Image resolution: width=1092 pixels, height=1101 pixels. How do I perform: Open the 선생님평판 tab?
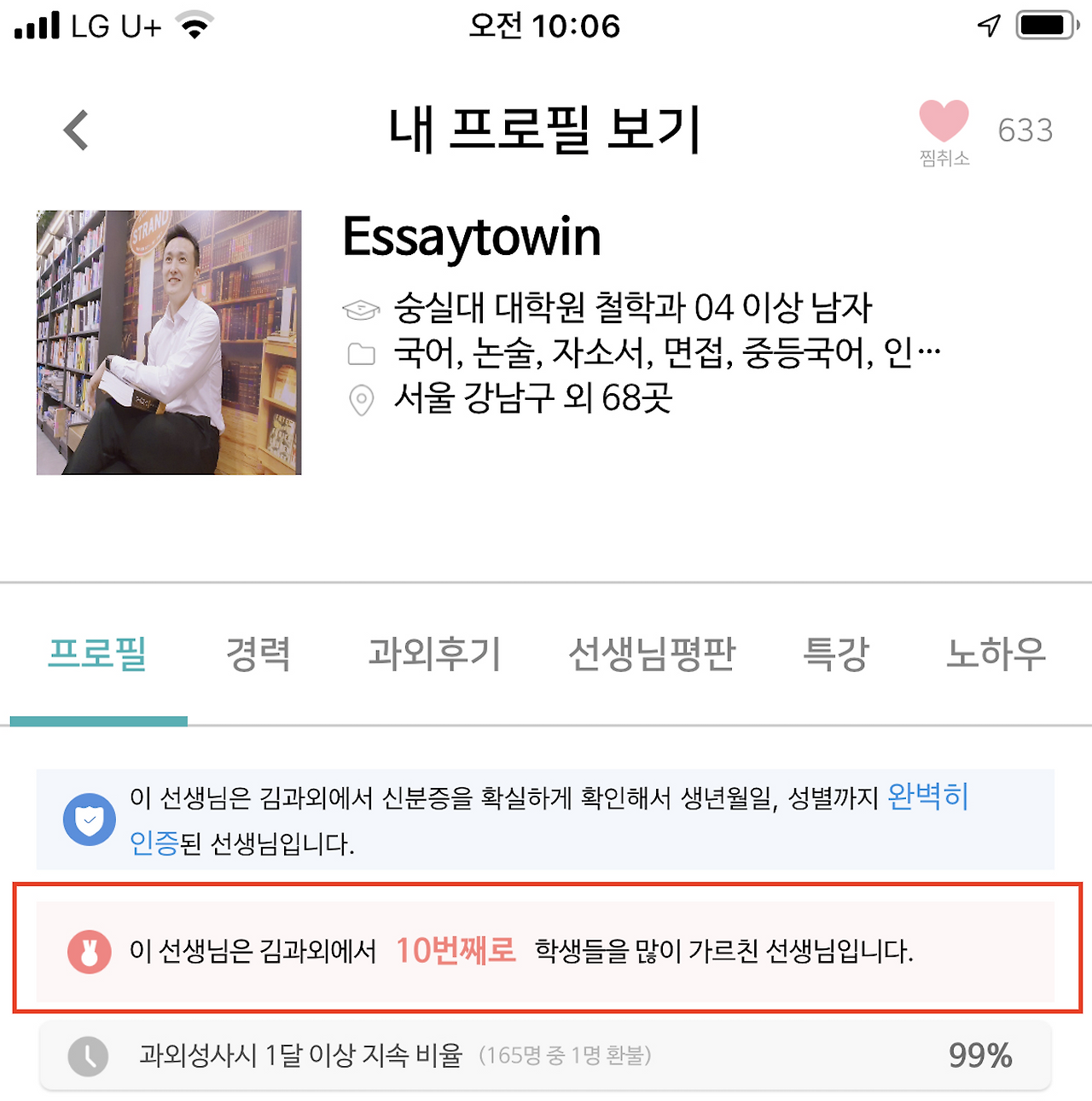652,655
